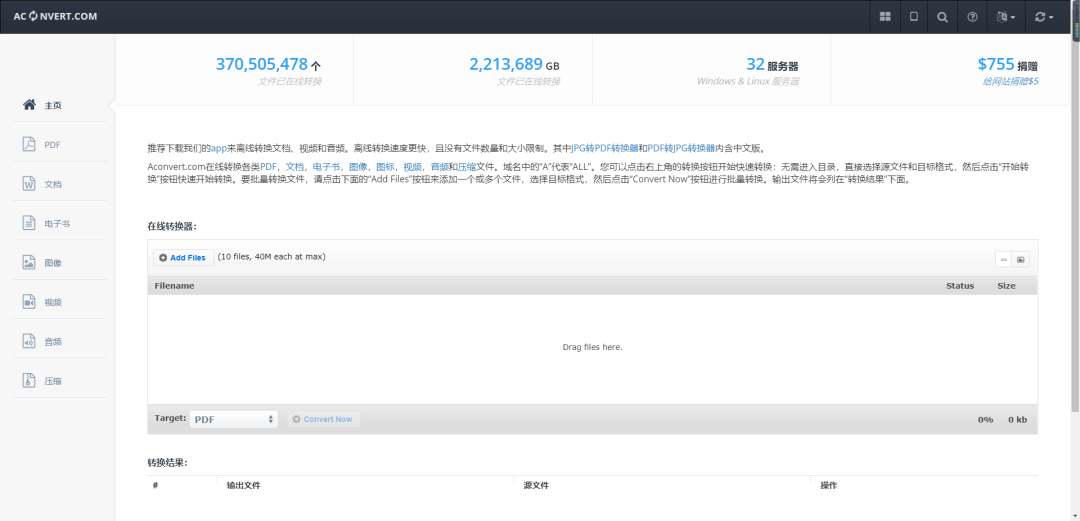
Task: Click 图像 link in the description paragraph
Action: [x=357, y=167]
